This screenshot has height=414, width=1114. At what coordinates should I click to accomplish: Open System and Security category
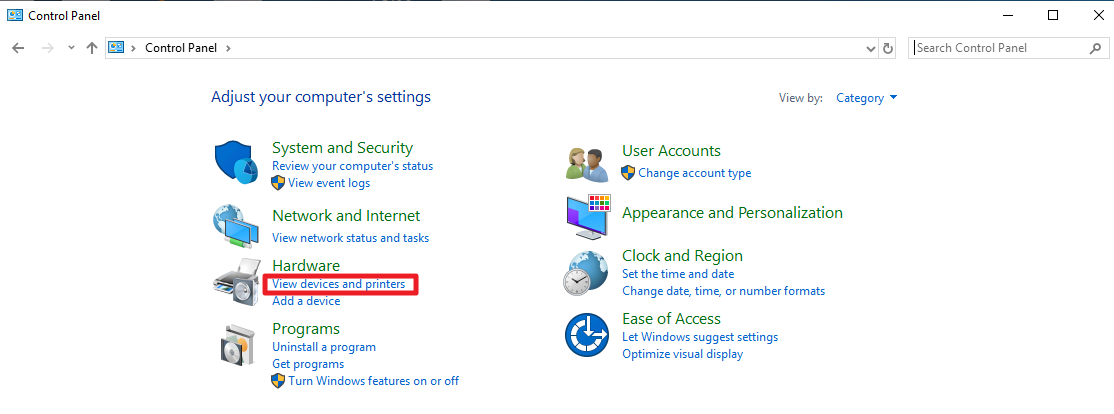[x=342, y=148]
